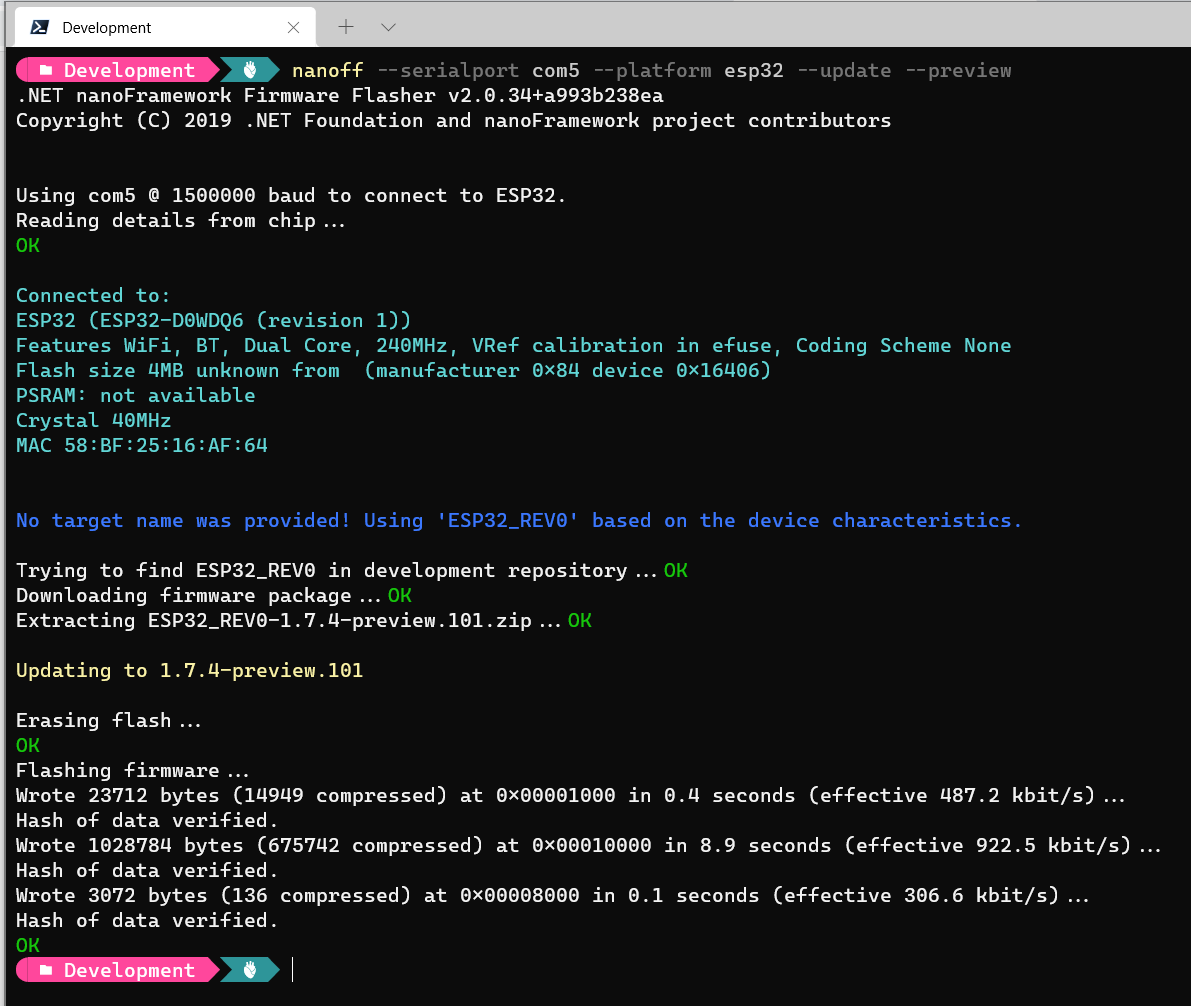Open a new tab with the plus button
The width and height of the screenshot is (1191, 1006).
pyautogui.click(x=346, y=27)
